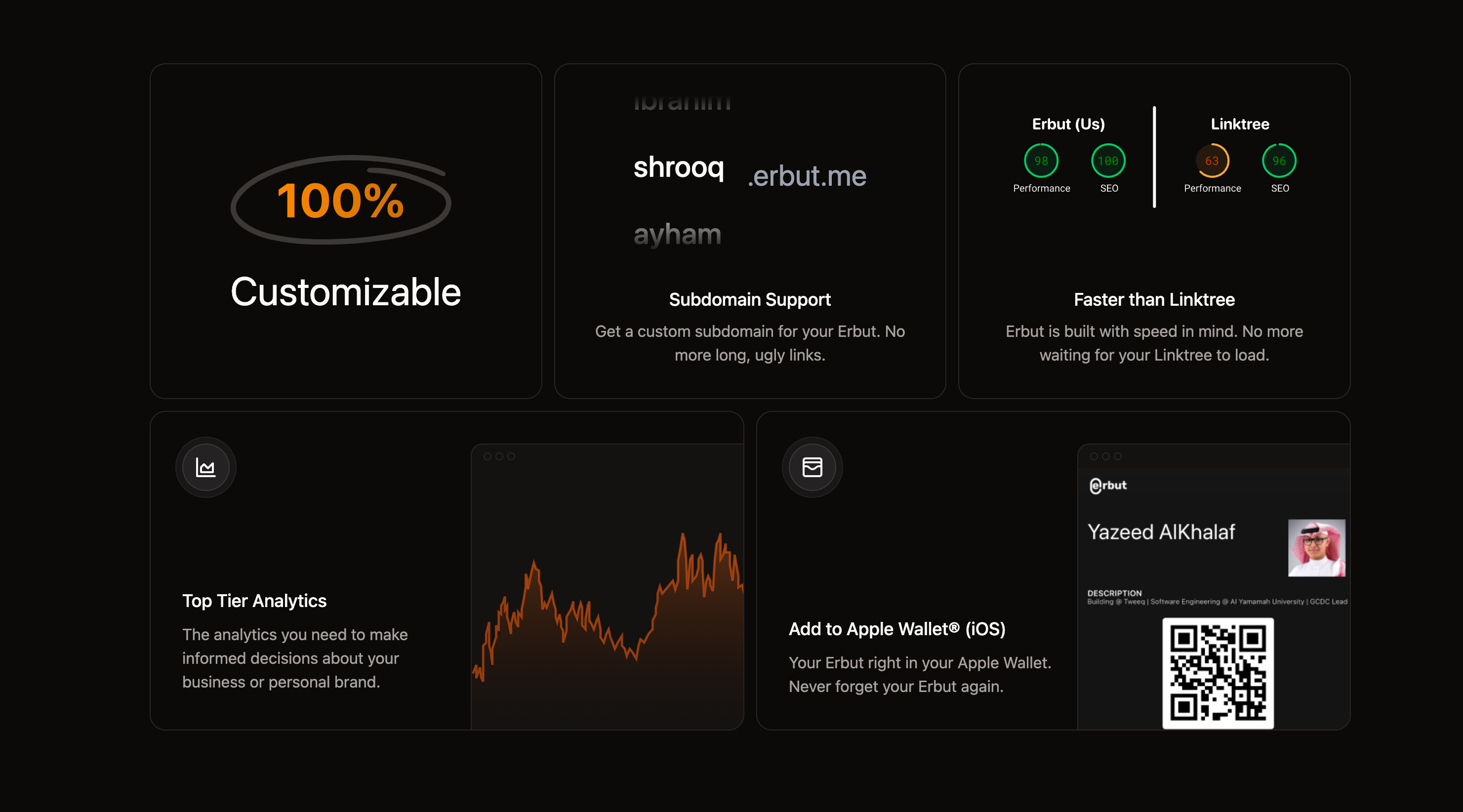
Task: Click the analytics chart icon
Action: point(205,467)
